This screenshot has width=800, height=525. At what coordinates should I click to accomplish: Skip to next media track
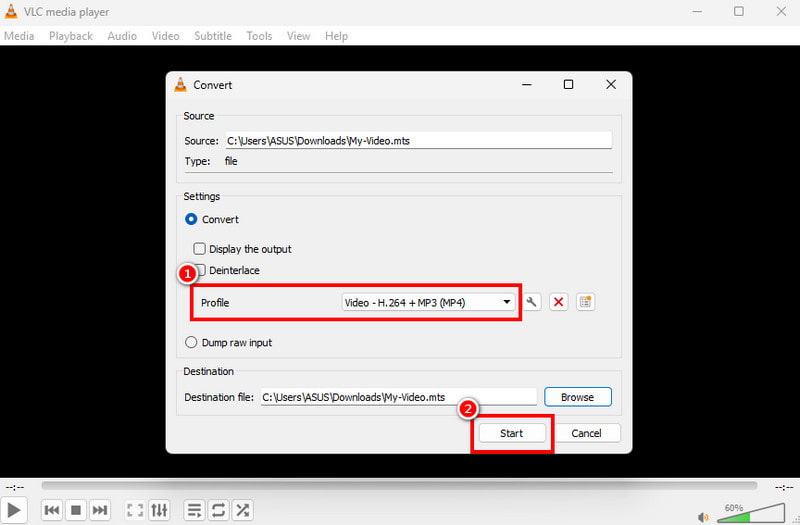[x=99, y=510]
